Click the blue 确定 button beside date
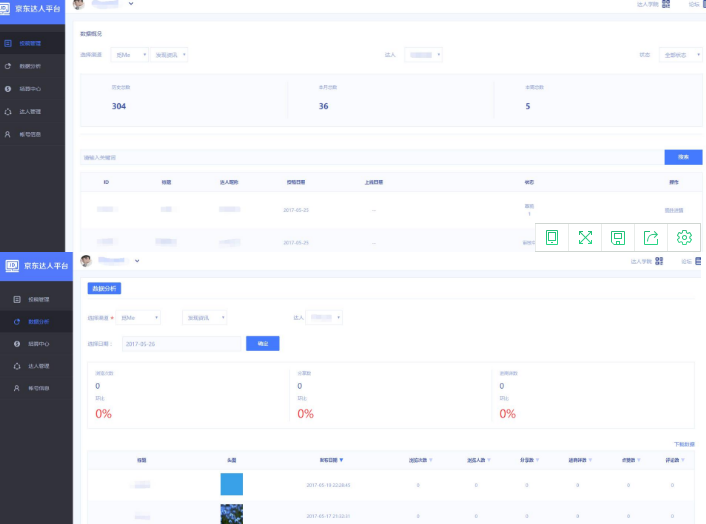The width and height of the screenshot is (706, 524). tap(262, 343)
